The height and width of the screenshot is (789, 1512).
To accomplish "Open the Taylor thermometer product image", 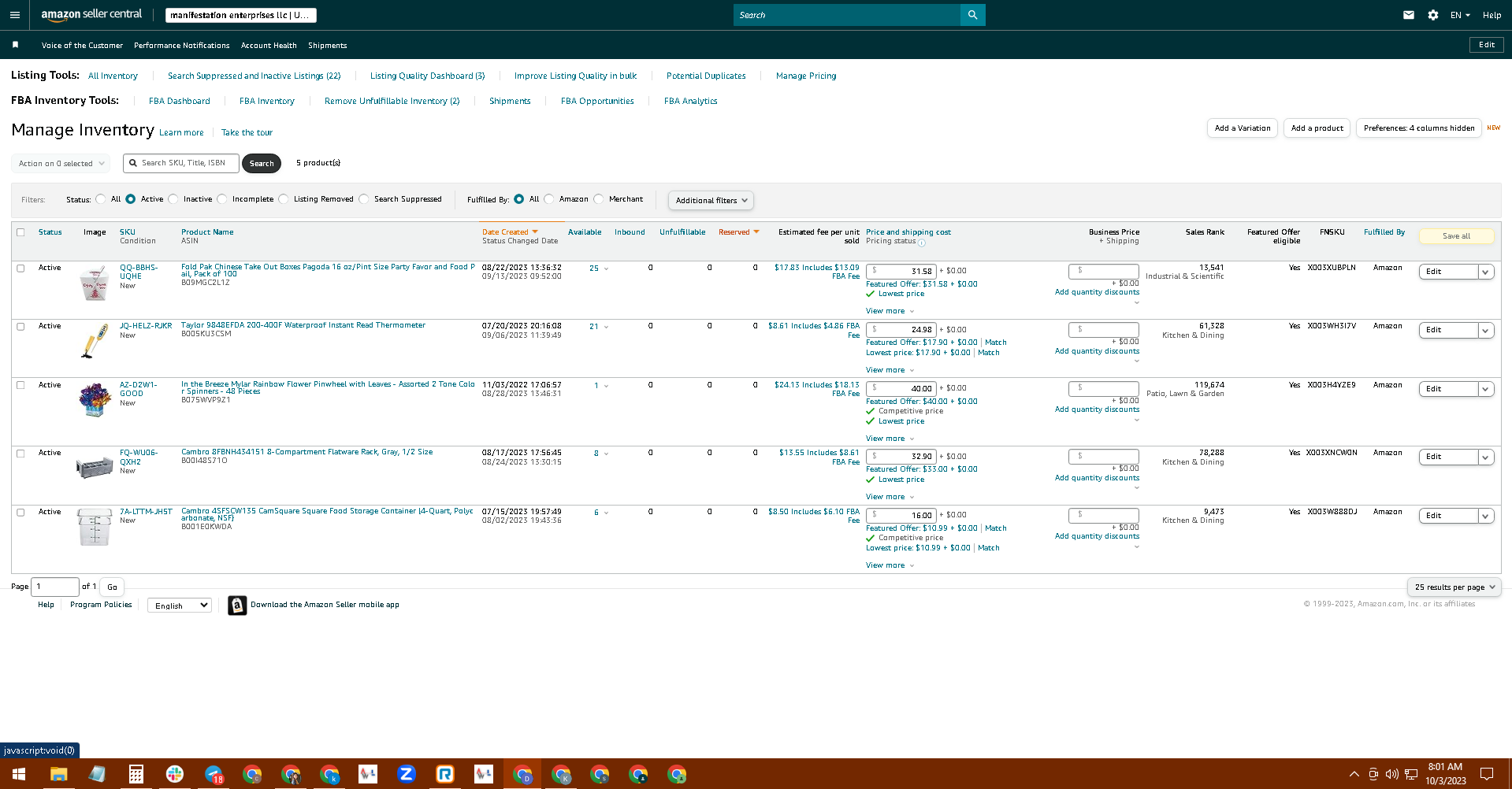I will (95, 341).
